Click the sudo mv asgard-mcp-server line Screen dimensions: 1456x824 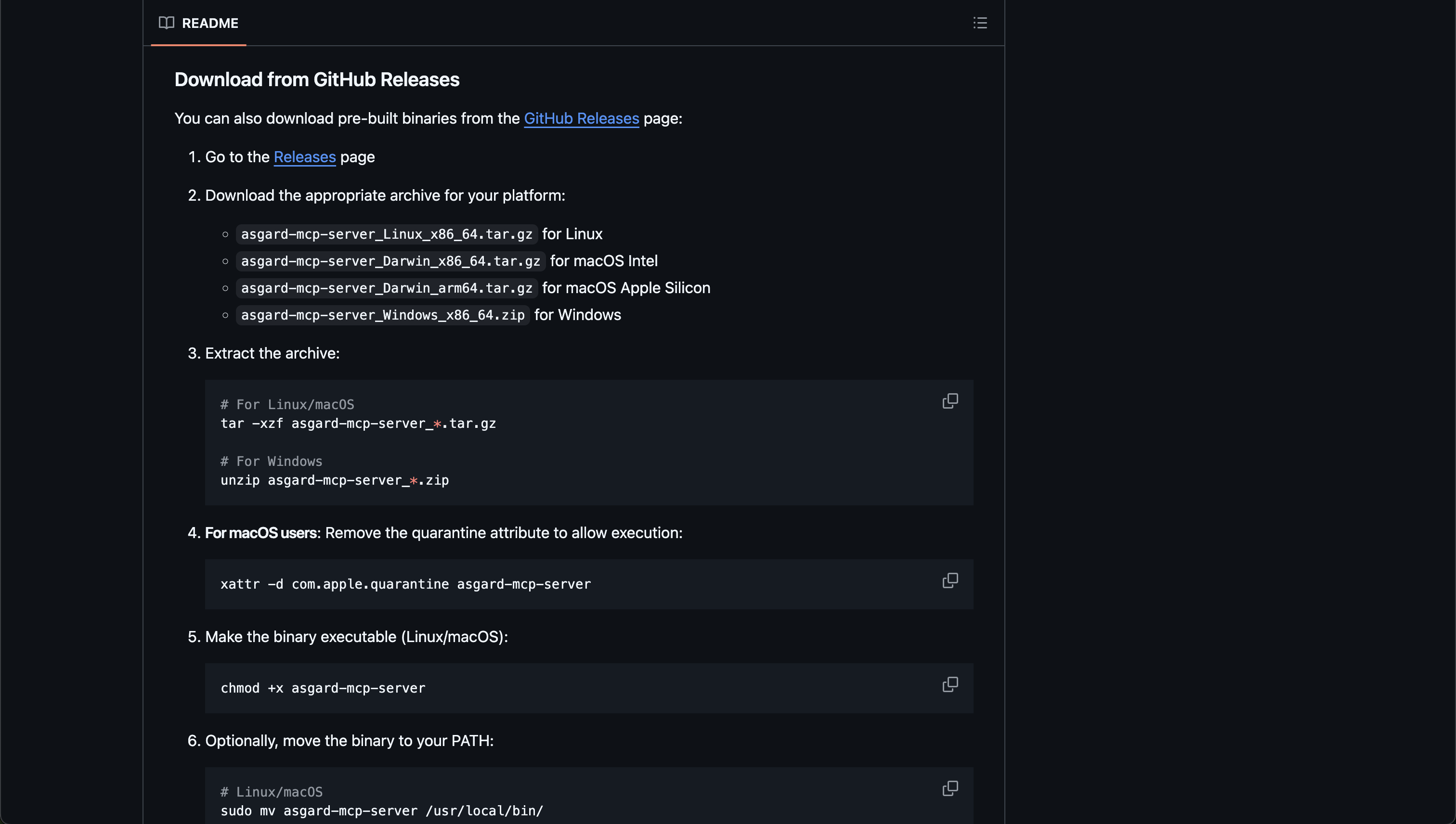(381, 811)
